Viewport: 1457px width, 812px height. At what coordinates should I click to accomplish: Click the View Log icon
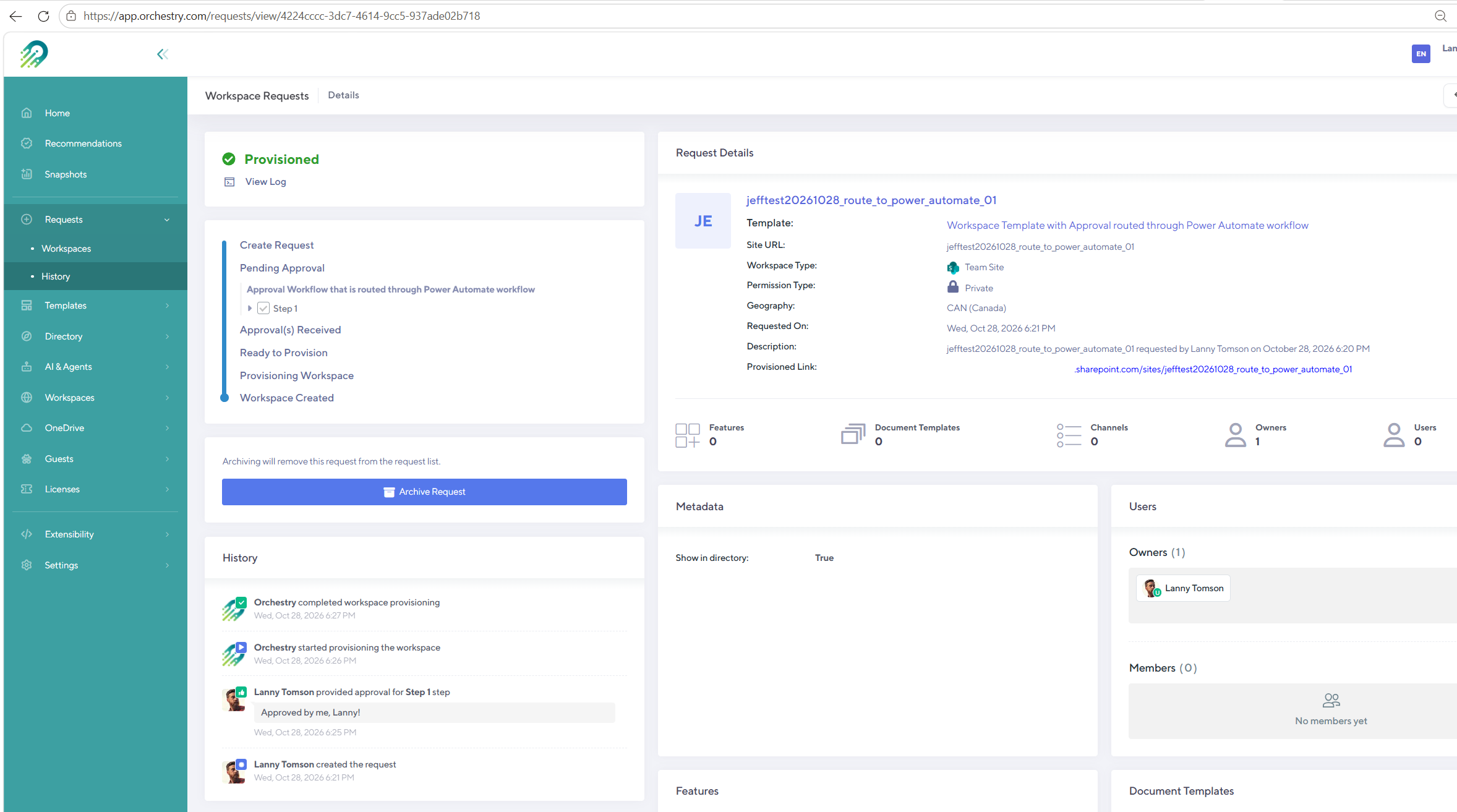click(229, 182)
